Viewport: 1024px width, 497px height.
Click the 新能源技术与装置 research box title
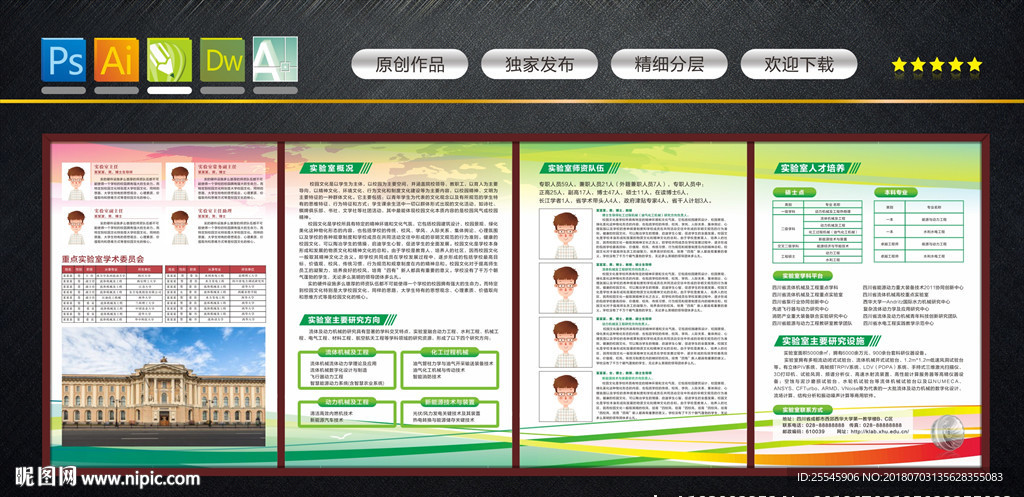click(449, 402)
